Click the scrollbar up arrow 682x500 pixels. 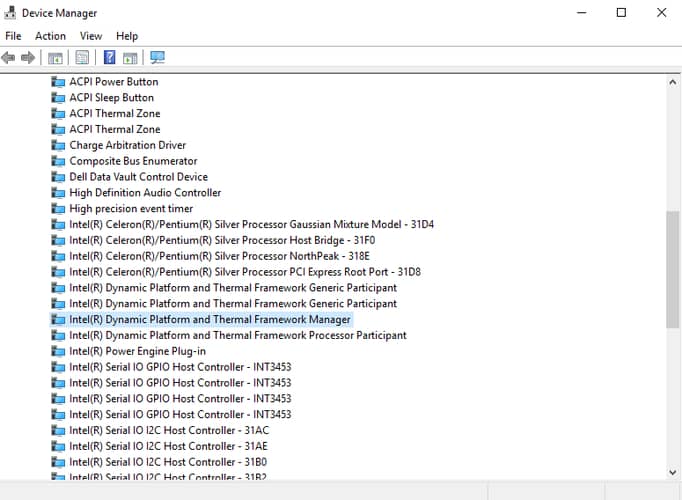coord(672,82)
